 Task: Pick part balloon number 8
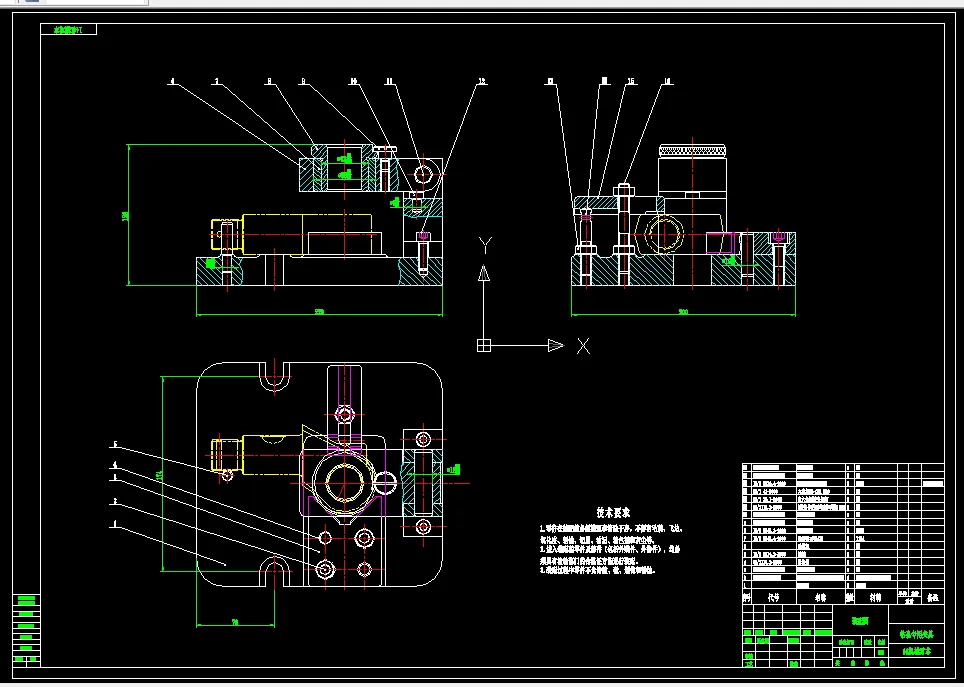(269, 81)
